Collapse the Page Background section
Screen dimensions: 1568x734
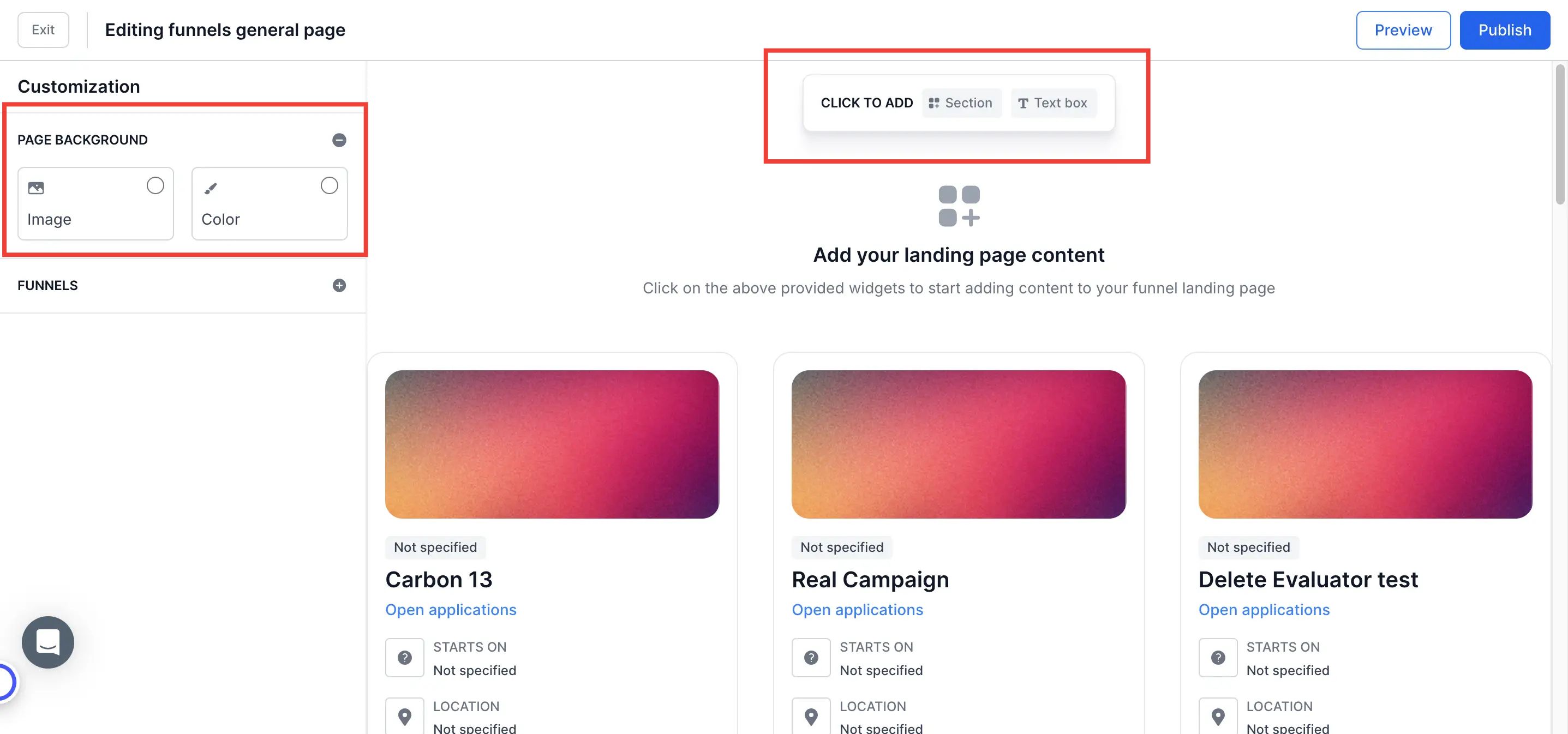click(339, 140)
